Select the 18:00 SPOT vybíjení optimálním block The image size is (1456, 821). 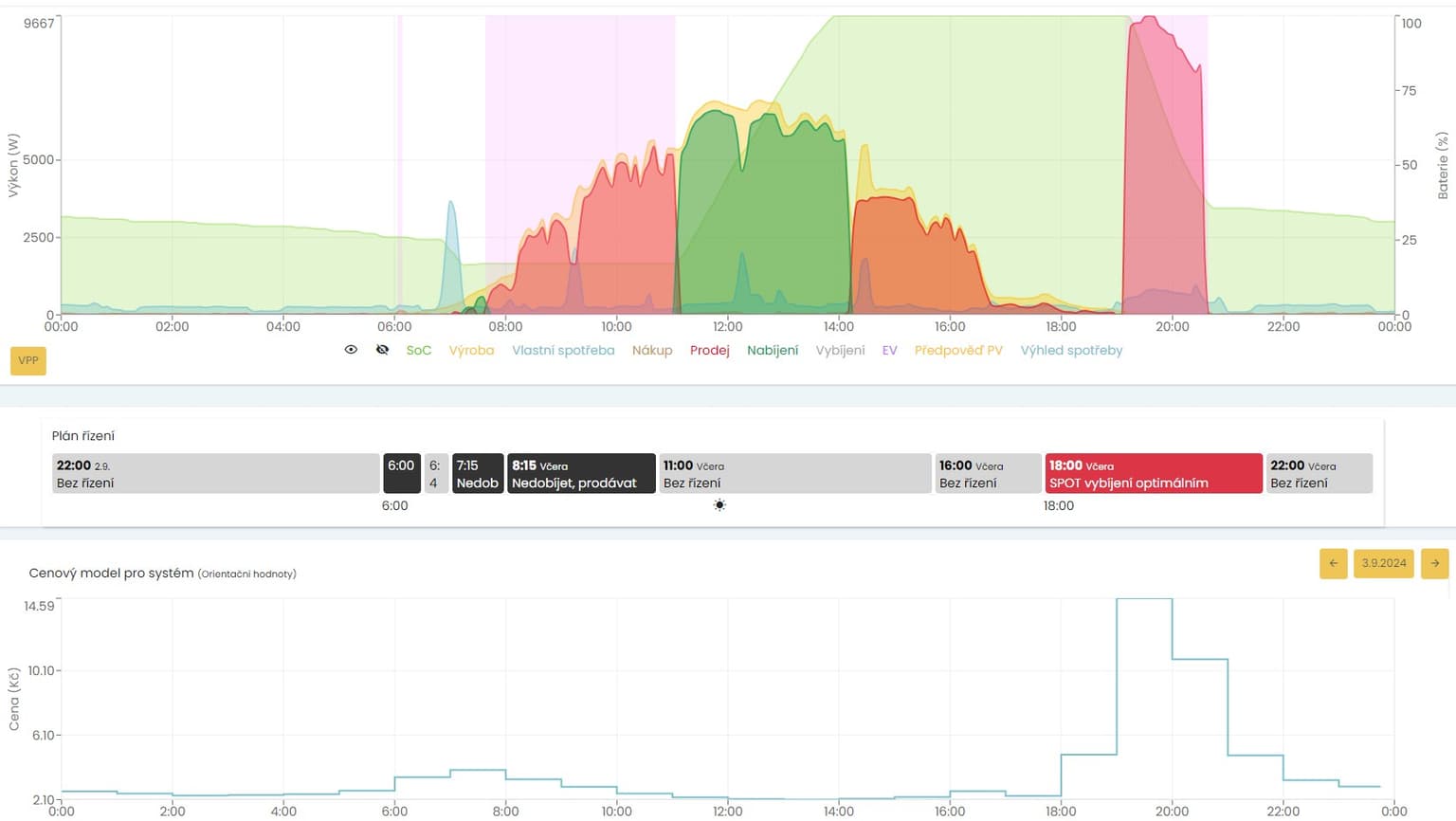click(1153, 474)
